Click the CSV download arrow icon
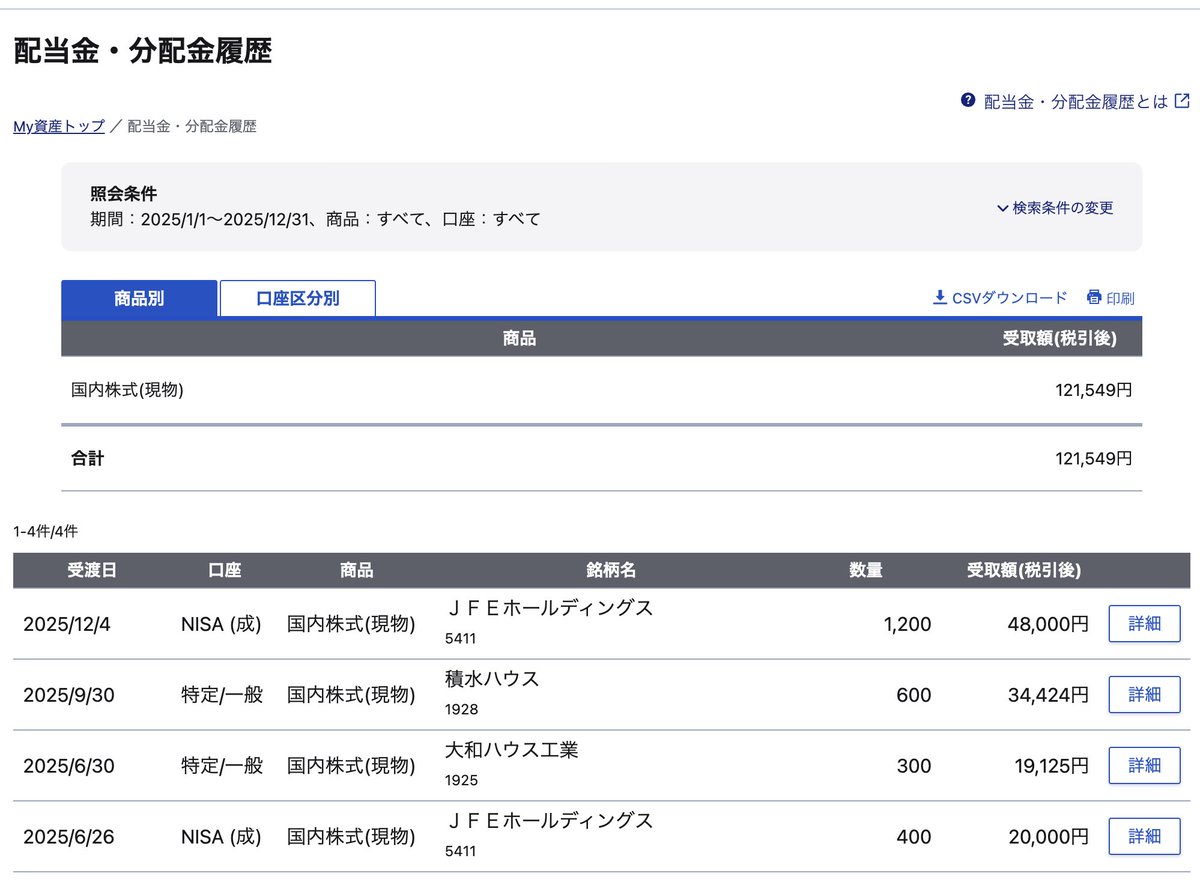This screenshot has width=1200, height=888. pyautogui.click(x=939, y=297)
